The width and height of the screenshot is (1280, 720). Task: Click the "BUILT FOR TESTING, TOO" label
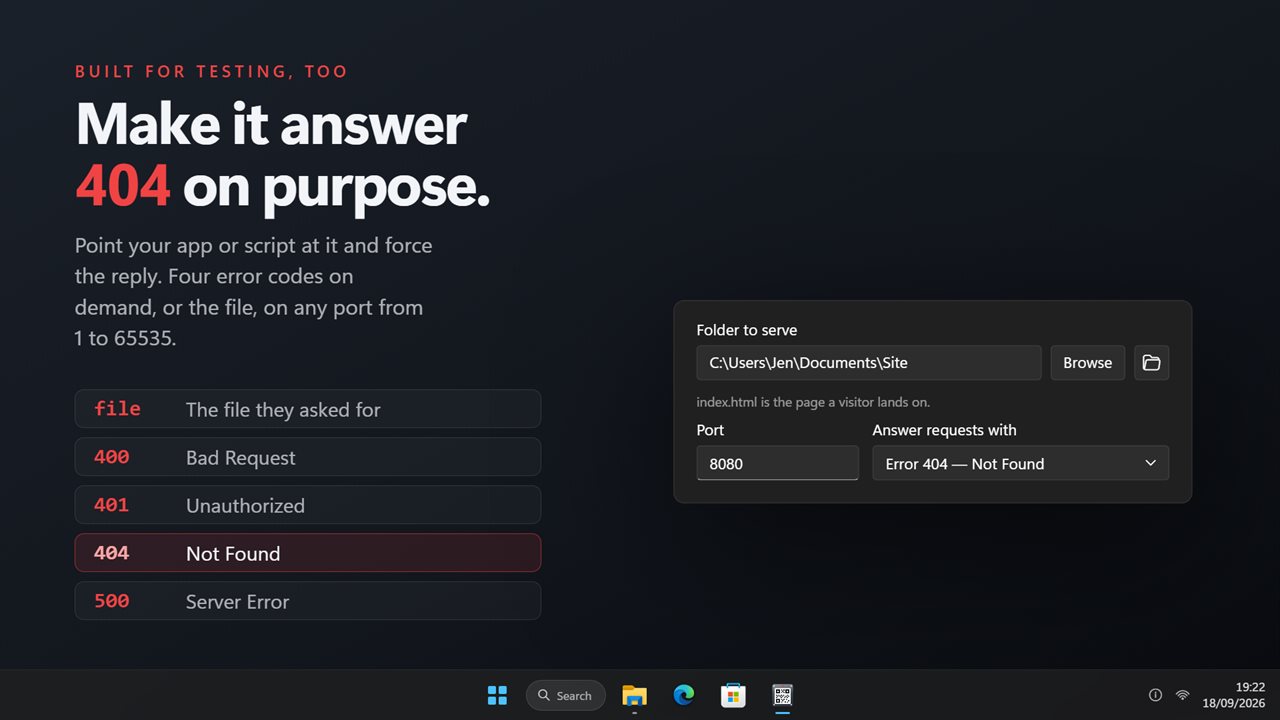pyautogui.click(x=212, y=72)
